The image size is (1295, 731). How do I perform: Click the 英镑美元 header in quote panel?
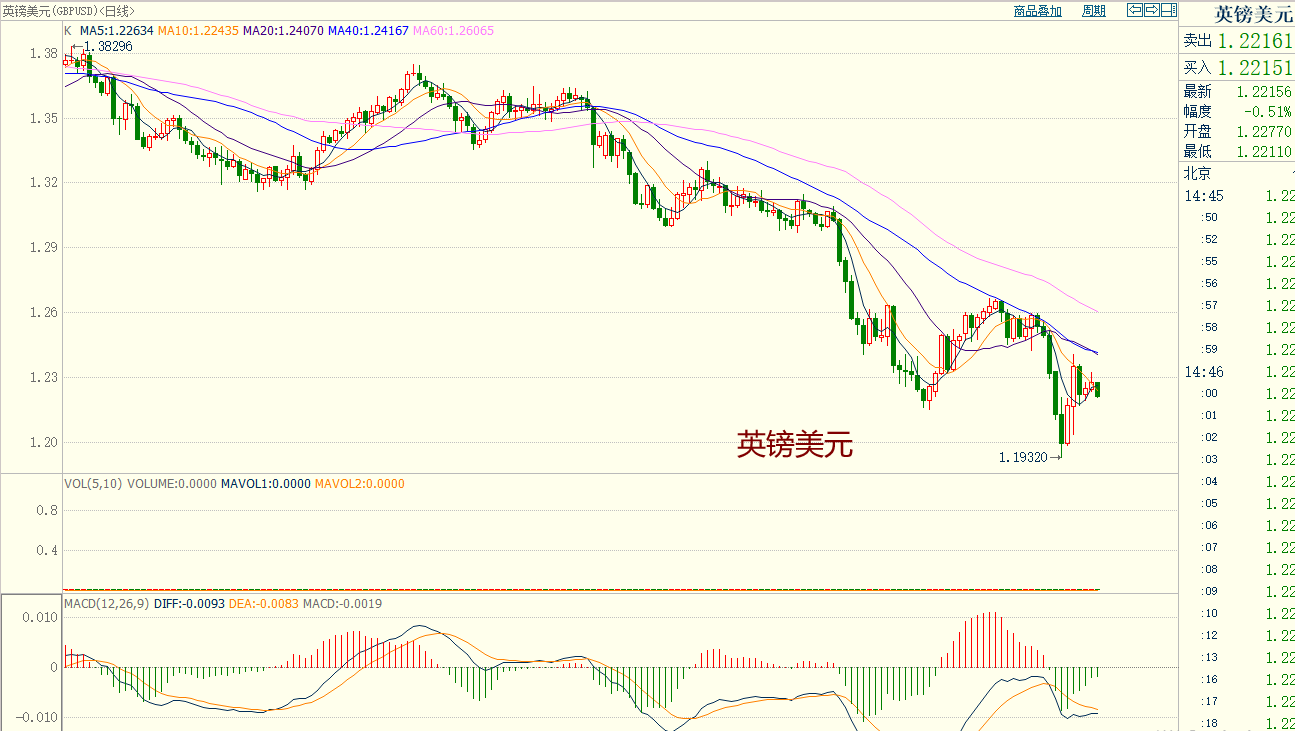pos(1253,14)
